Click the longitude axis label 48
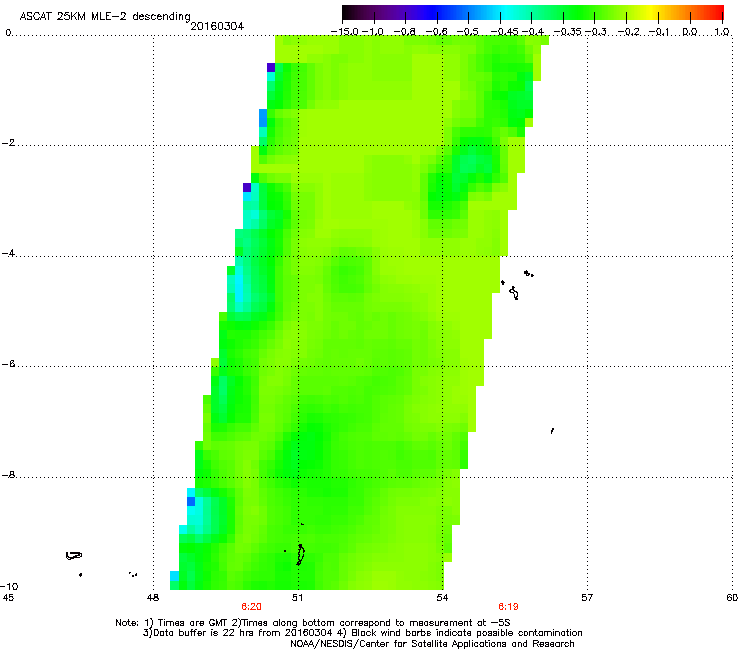740x650 pixels. 152,598
